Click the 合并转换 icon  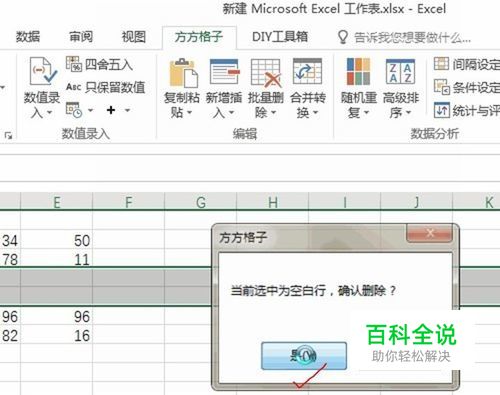pyautogui.click(x=307, y=71)
